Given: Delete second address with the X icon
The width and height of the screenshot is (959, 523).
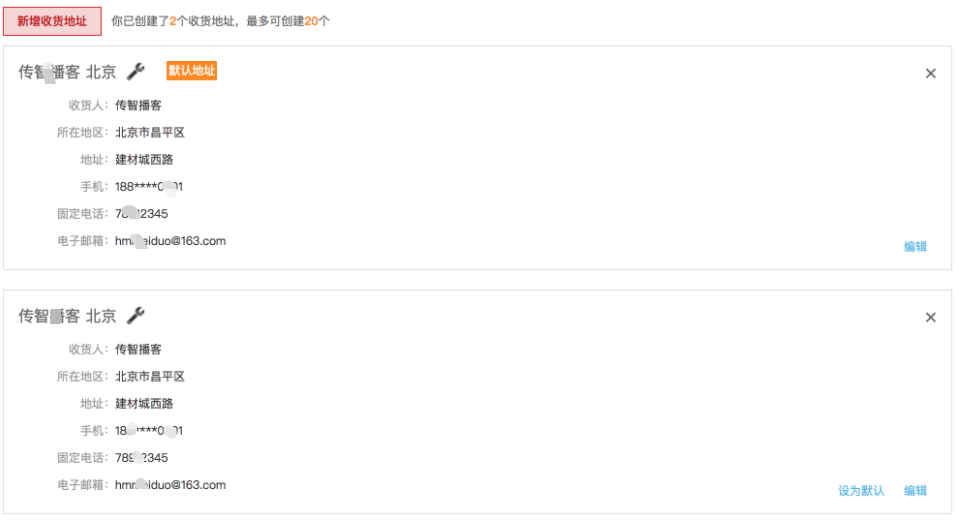Looking at the screenshot, I should 930,317.
